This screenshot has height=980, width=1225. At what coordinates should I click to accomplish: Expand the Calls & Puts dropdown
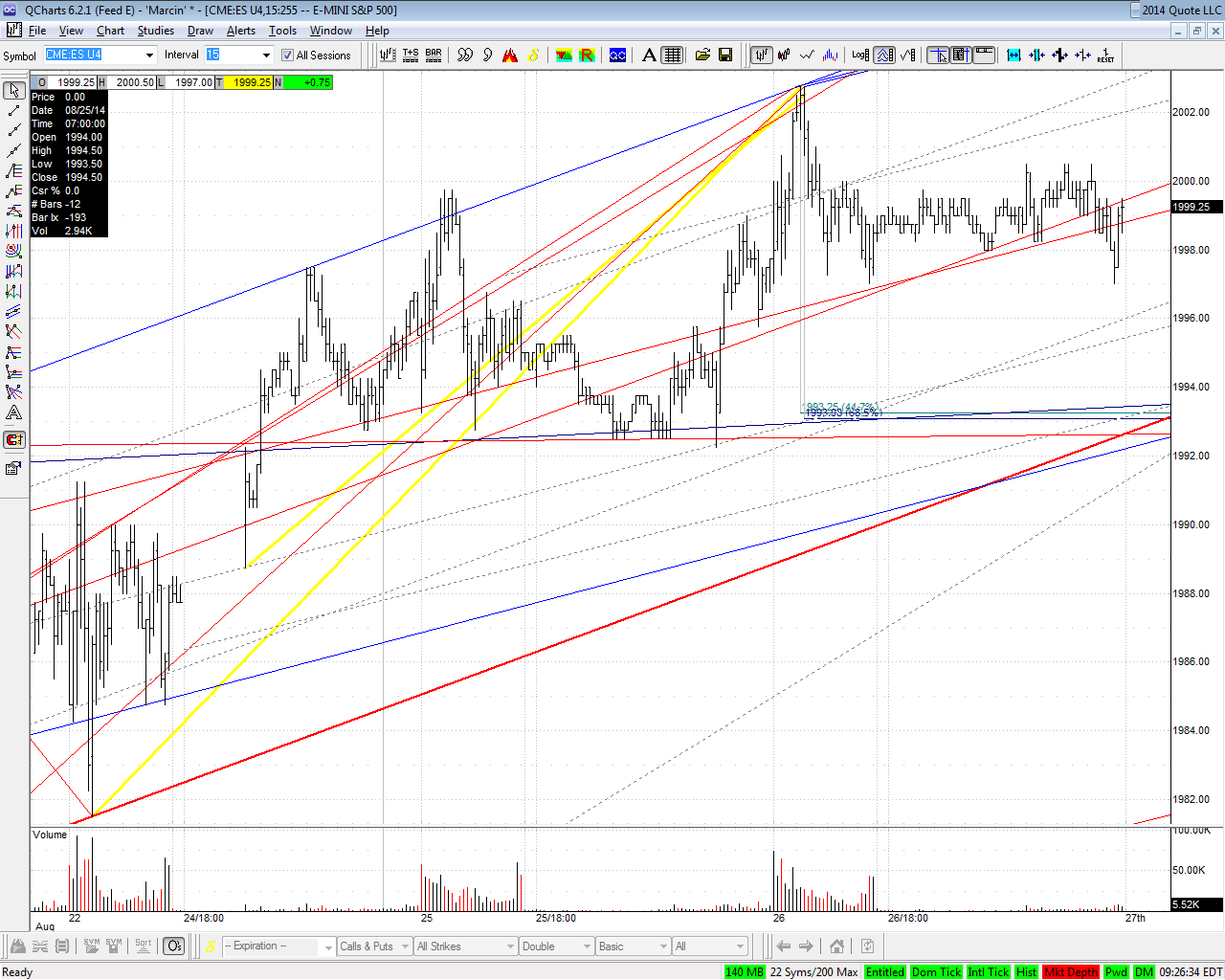406,947
